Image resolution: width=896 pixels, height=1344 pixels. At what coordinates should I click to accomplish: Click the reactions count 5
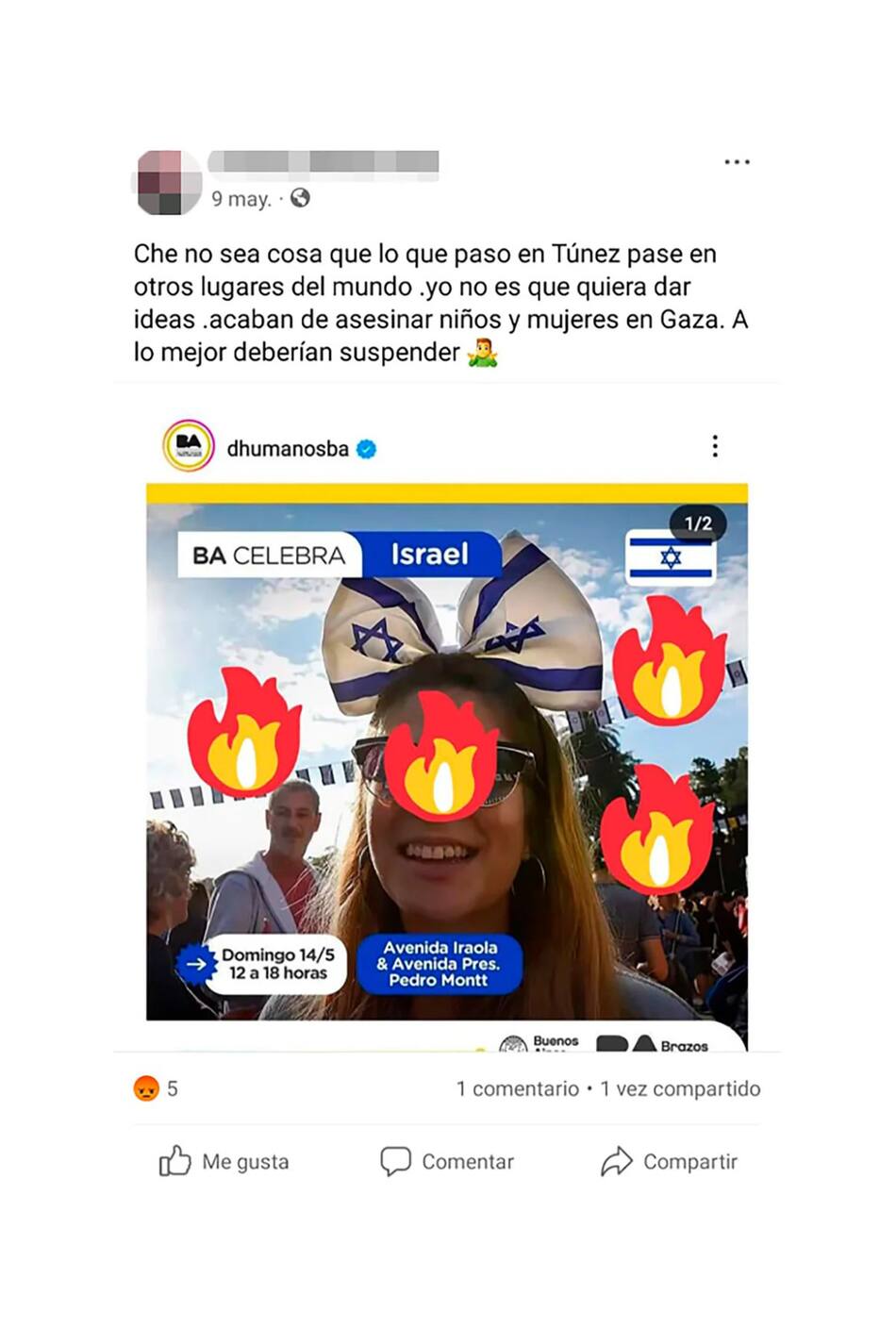coord(173,1088)
